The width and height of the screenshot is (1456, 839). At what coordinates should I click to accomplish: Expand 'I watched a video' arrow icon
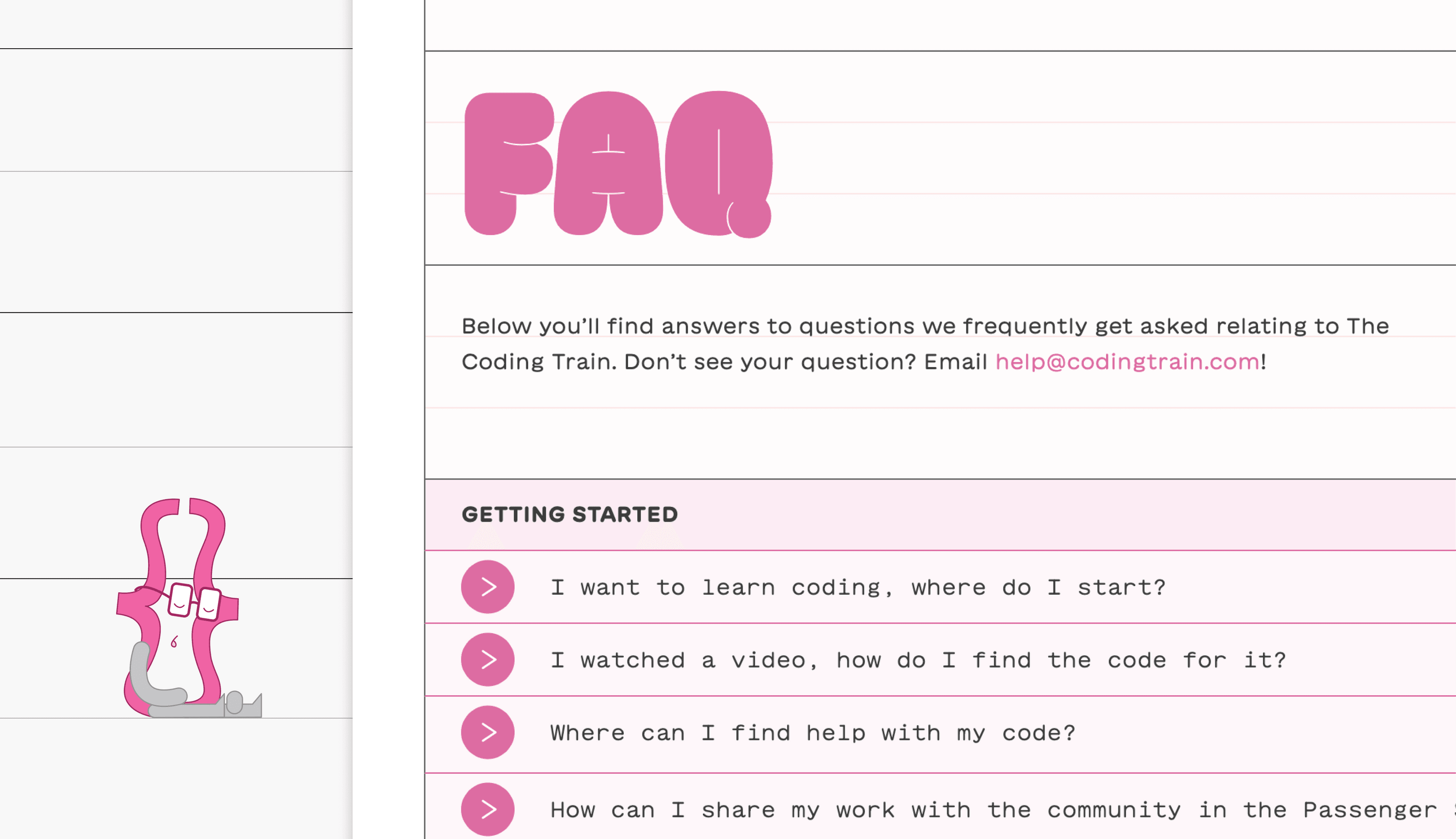click(x=487, y=659)
